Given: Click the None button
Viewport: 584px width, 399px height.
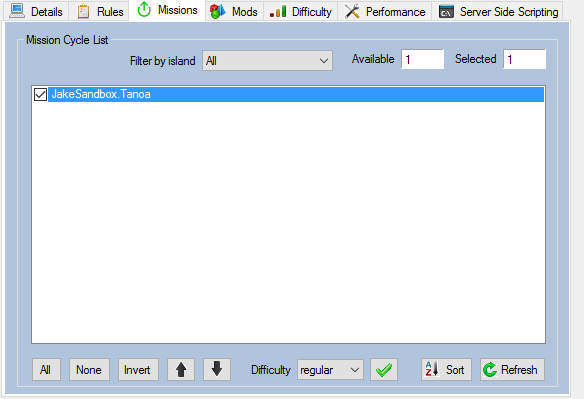Looking at the screenshot, I should (x=89, y=370).
